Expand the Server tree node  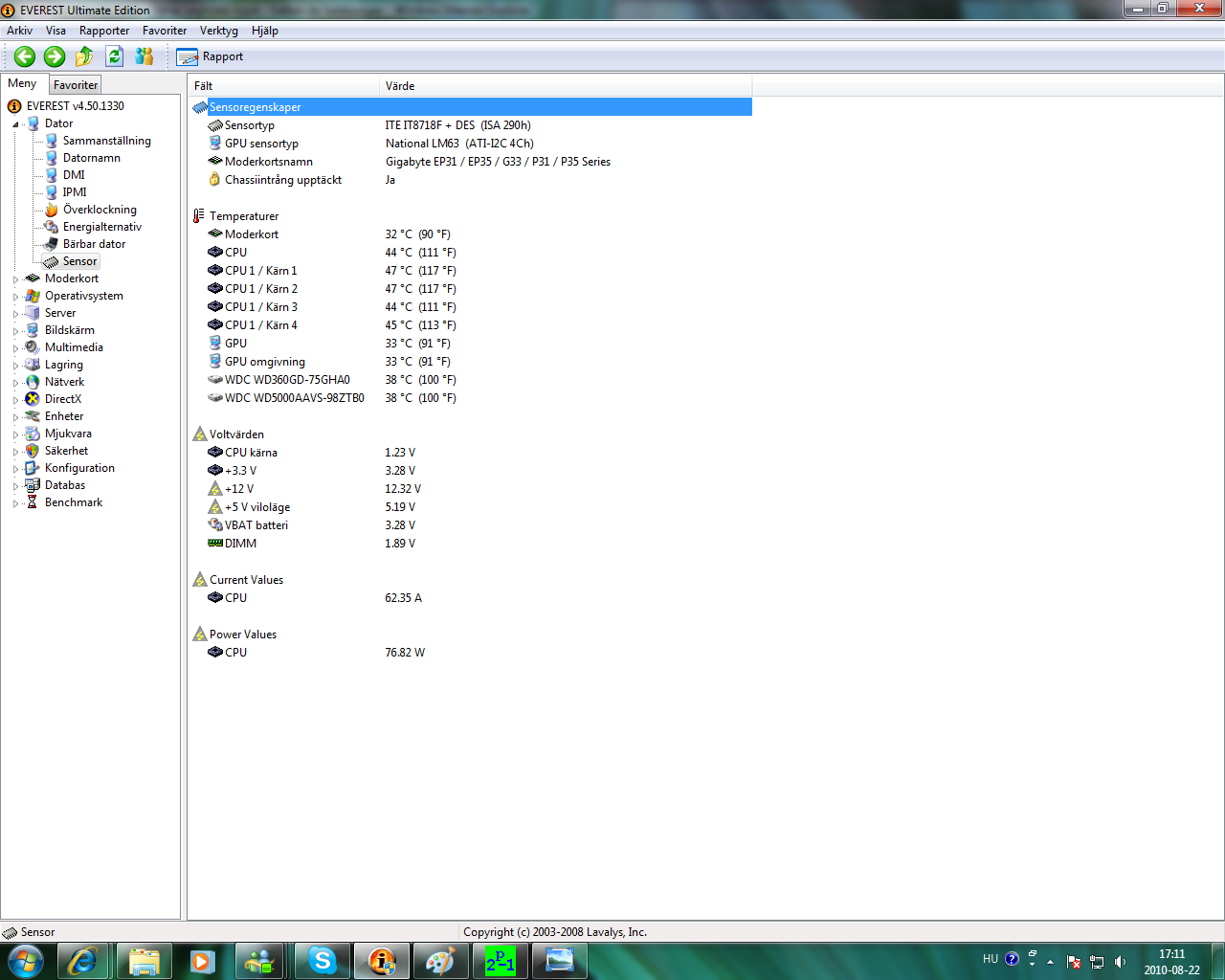point(15,314)
